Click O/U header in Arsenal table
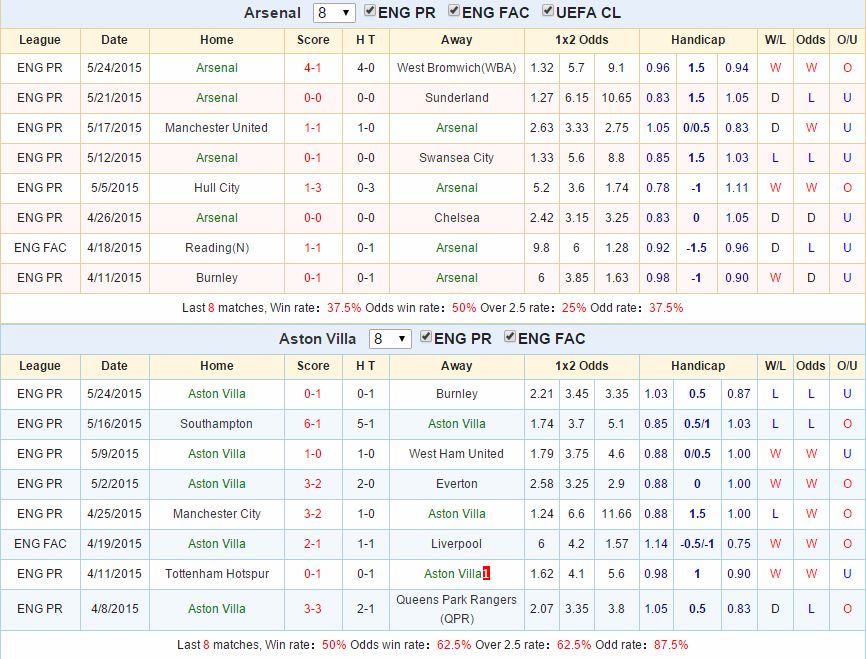Screen dimensions: 866x659 pyautogui.click(x=847, y=40)
